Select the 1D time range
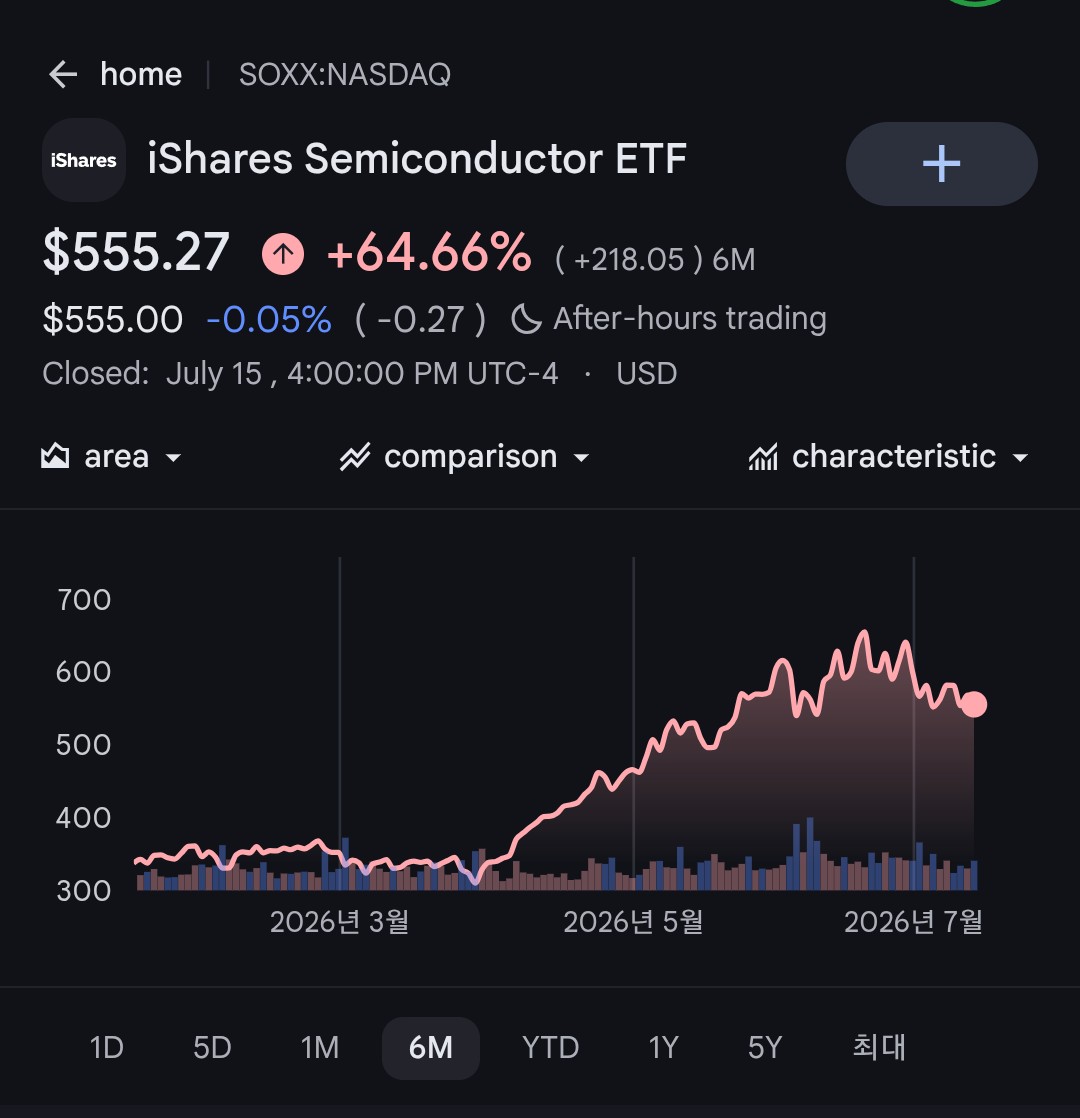1080x1118 pixels. (x=107, y=1047)
